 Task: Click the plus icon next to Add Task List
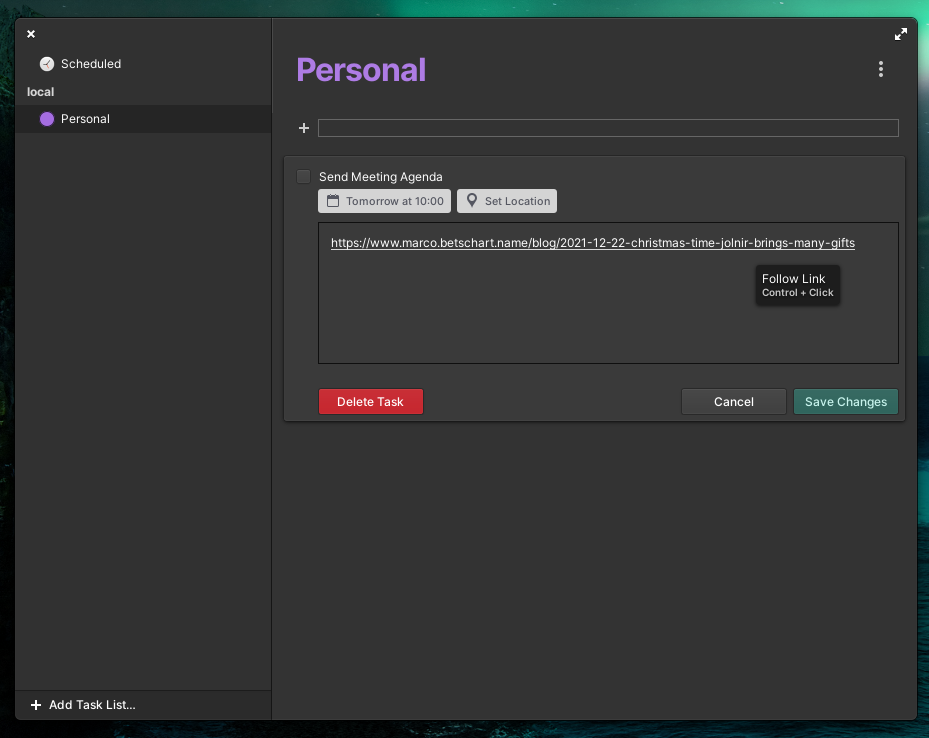[x=35, y=705]
